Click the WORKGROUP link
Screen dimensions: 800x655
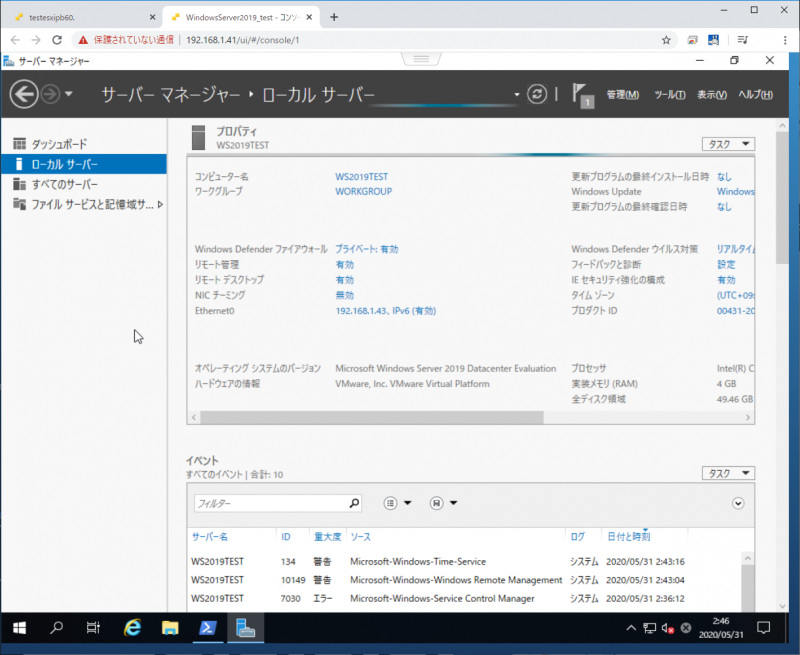click(x=363, y=191)
